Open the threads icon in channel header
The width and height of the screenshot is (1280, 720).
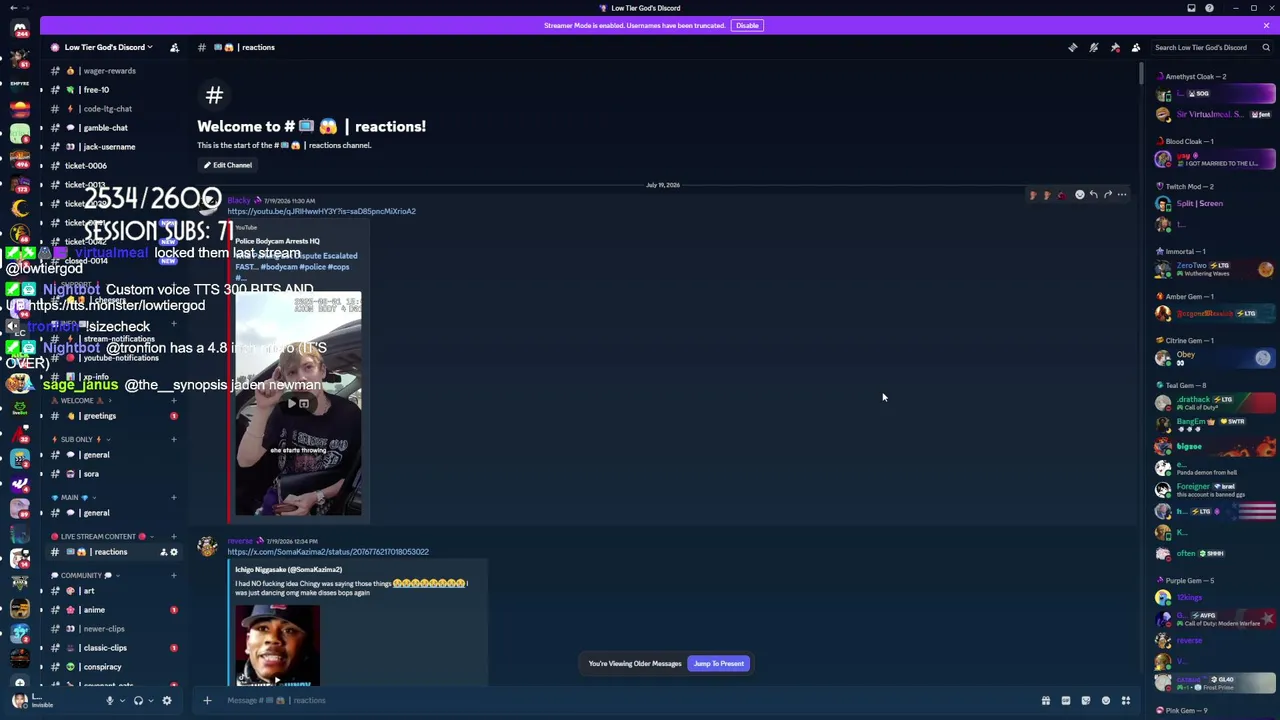(x=1073, y=47)
